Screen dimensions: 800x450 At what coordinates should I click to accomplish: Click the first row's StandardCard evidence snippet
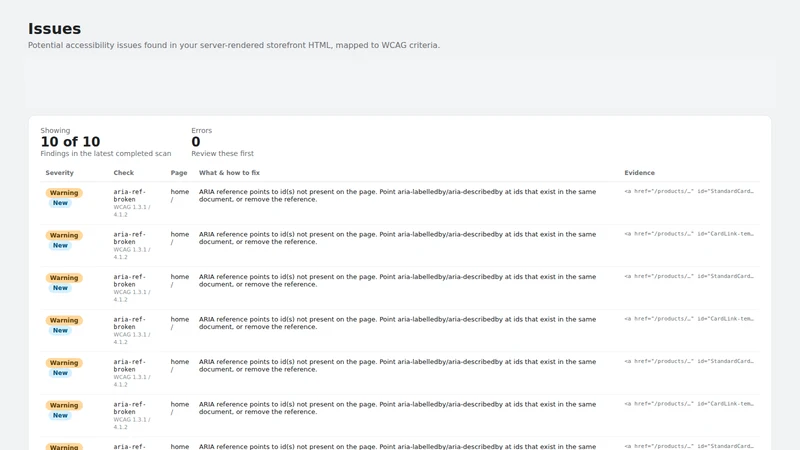(x=689, y=191)
